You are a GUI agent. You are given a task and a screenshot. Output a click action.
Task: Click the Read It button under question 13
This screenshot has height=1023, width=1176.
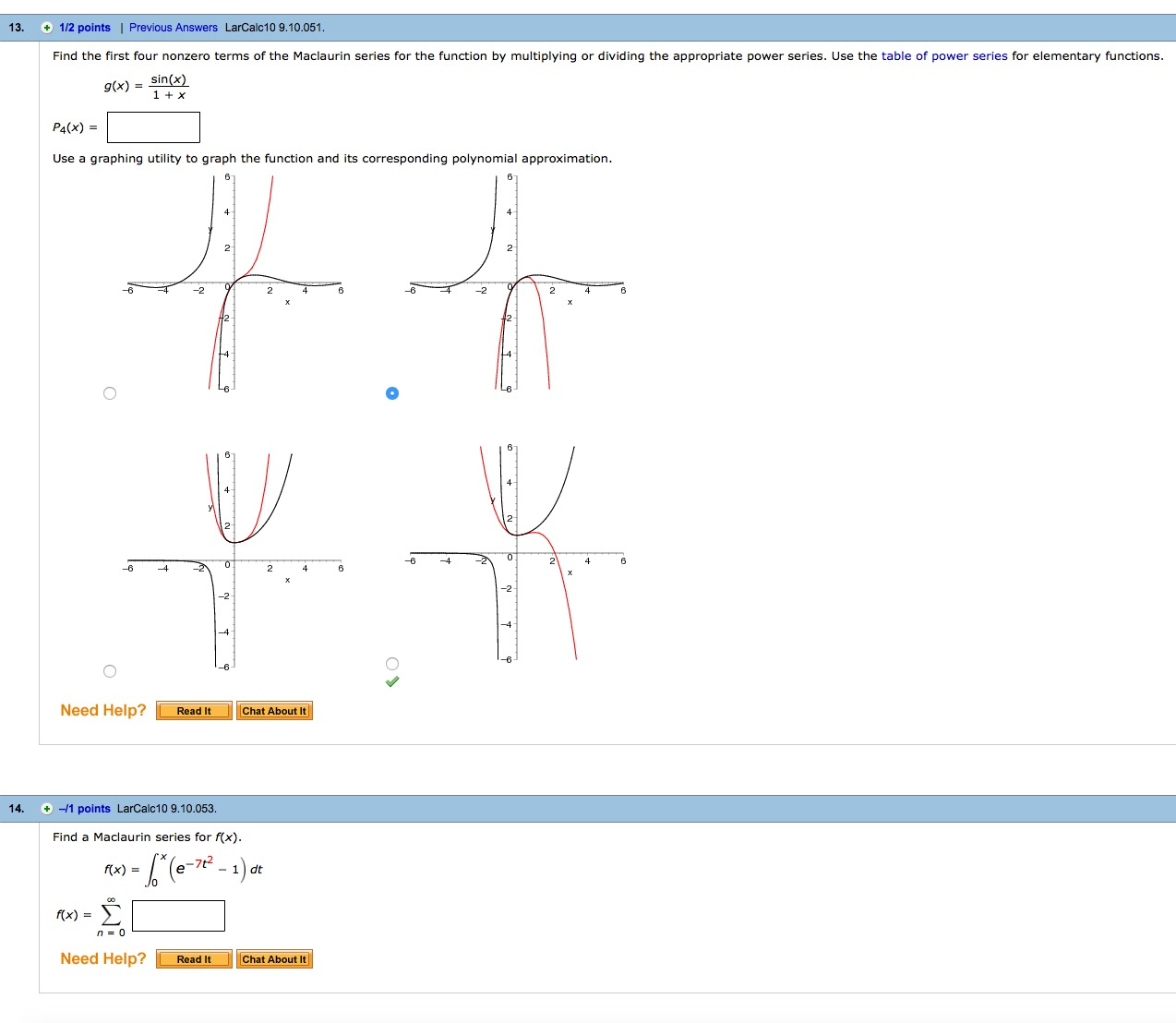pyautogui.click(x=194, y=710)
